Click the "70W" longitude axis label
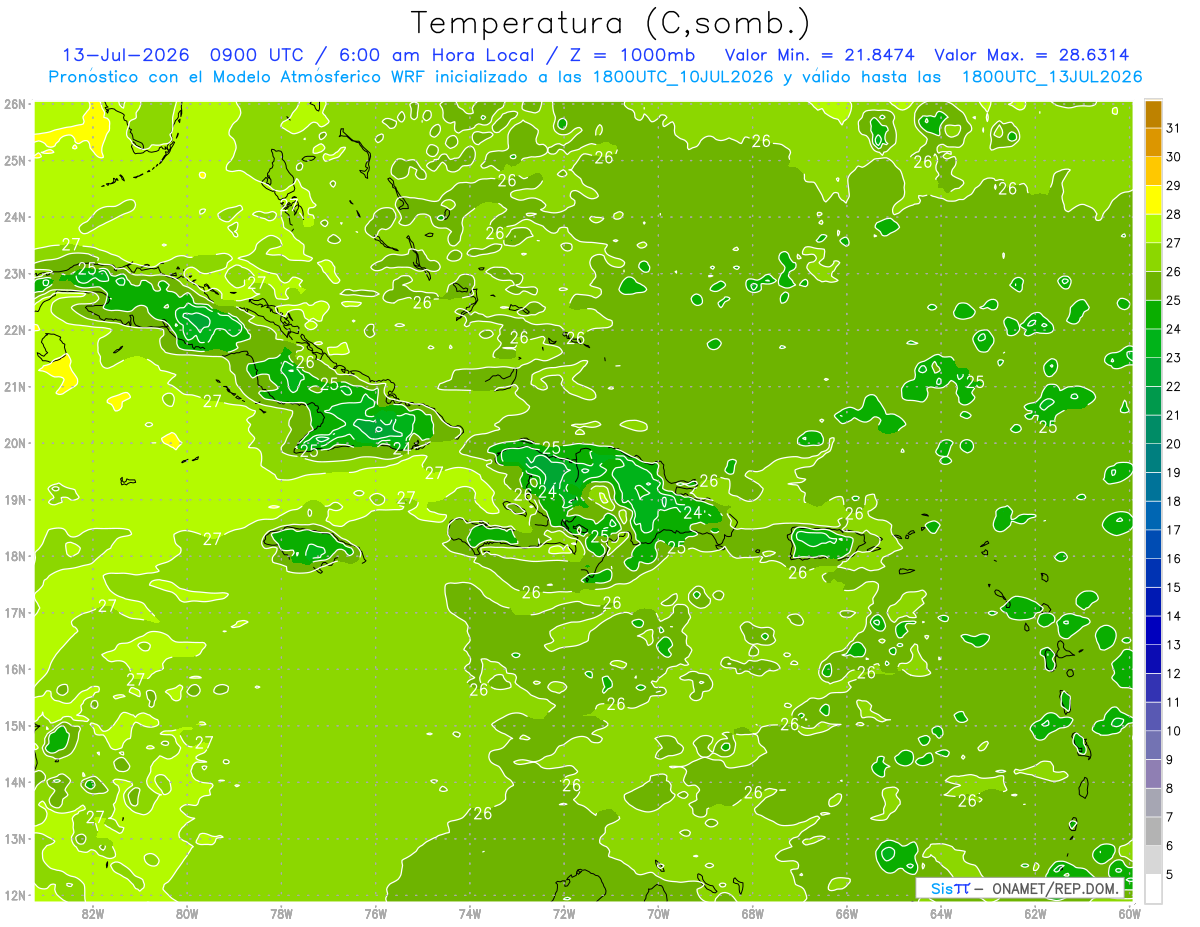This screenshot has height=927, width=1200. click(x=658, y=913)
